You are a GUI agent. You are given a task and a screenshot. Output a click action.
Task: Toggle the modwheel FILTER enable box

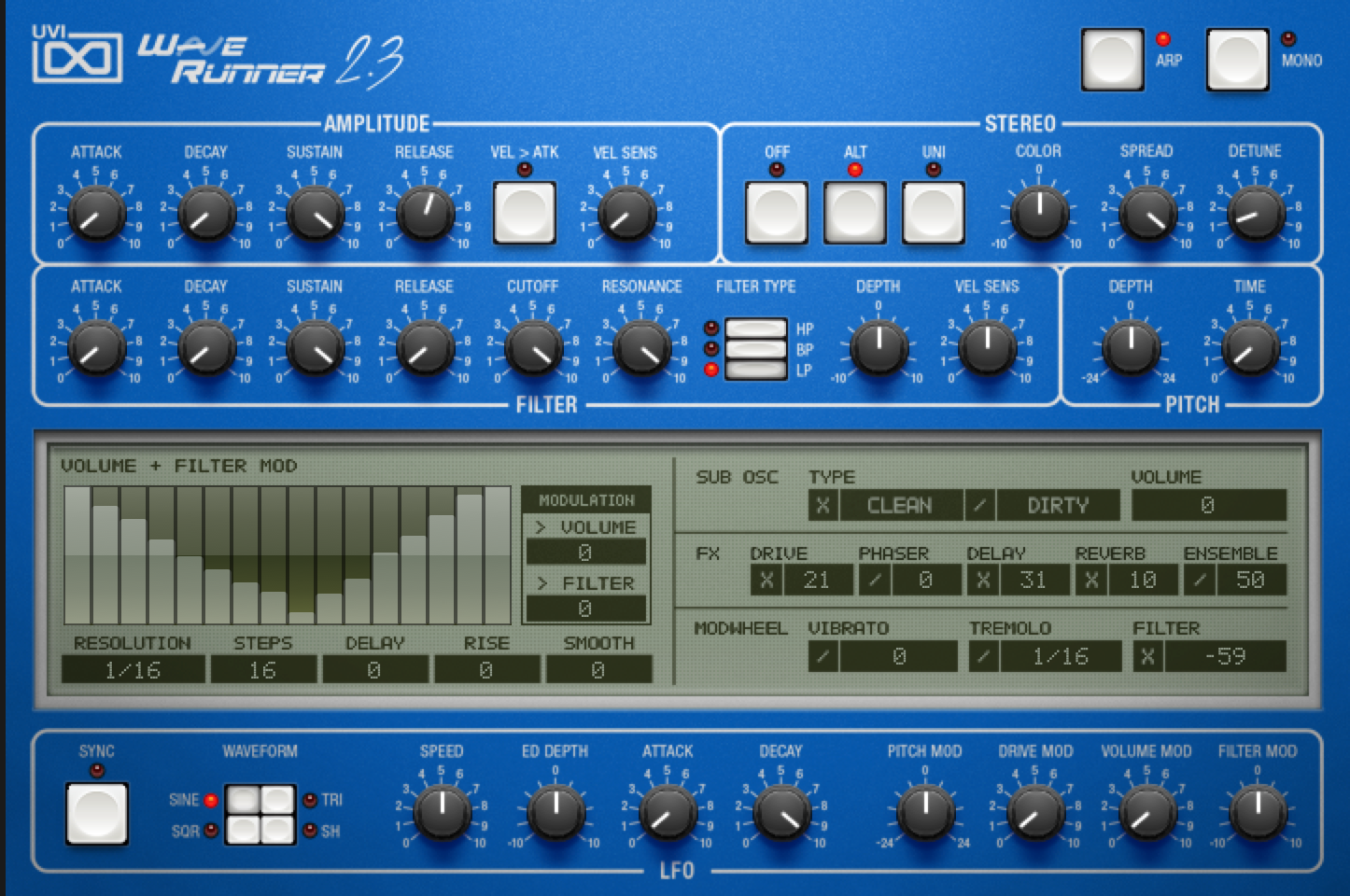click(x=1147, y=656)
